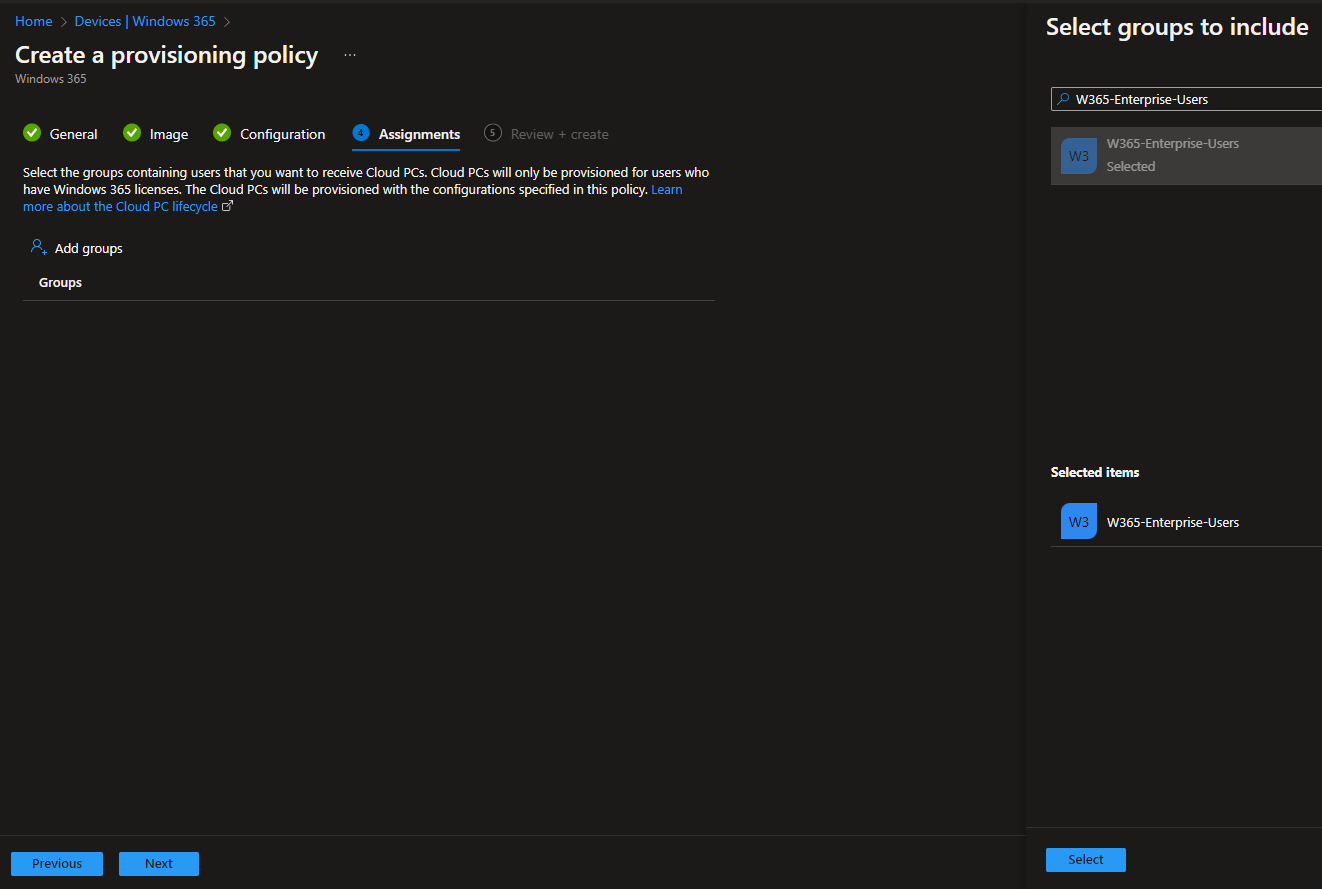This screenshot has height=889, width=1322.
Task: Click the green checkmark next to Configuration
Action: coord(222,133)
